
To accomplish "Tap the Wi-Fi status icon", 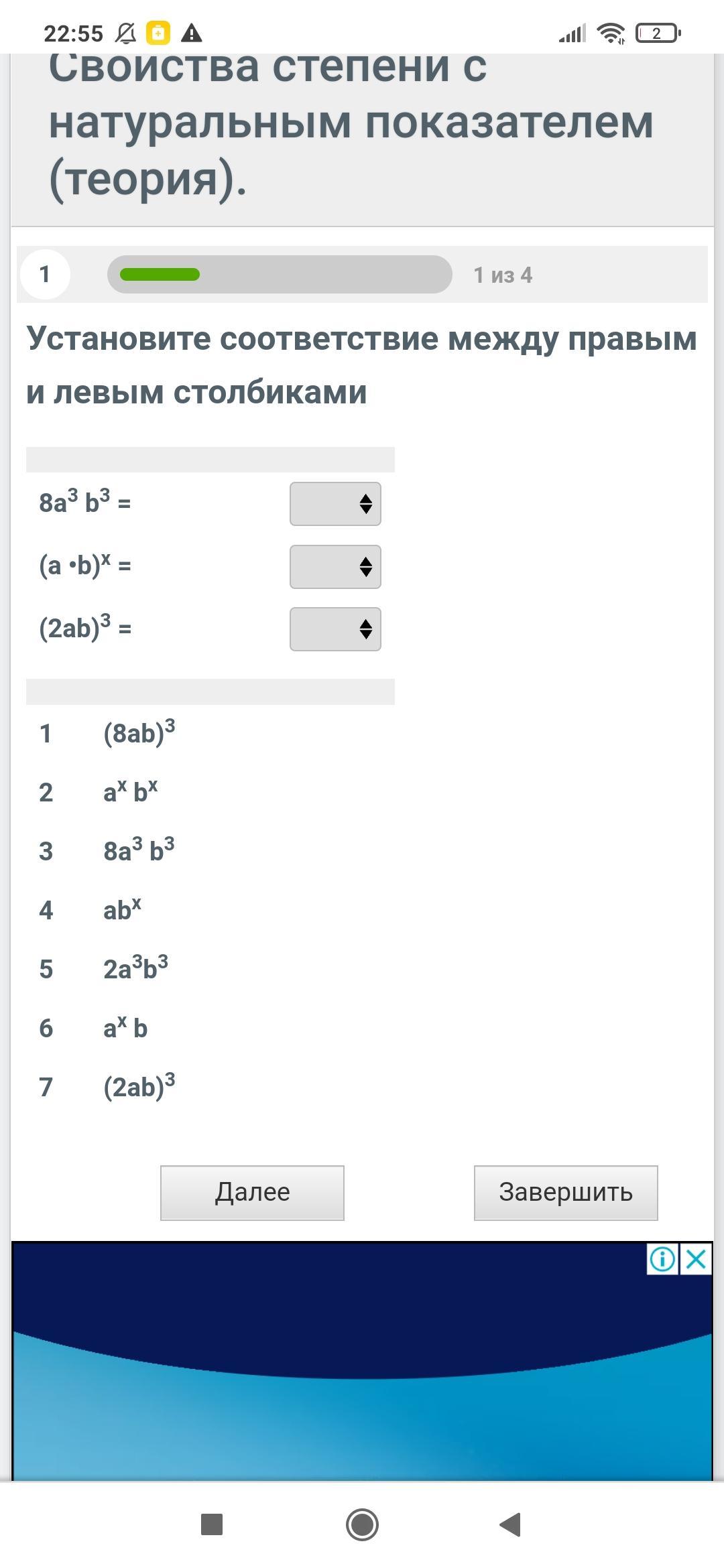I will coord(611,33).
